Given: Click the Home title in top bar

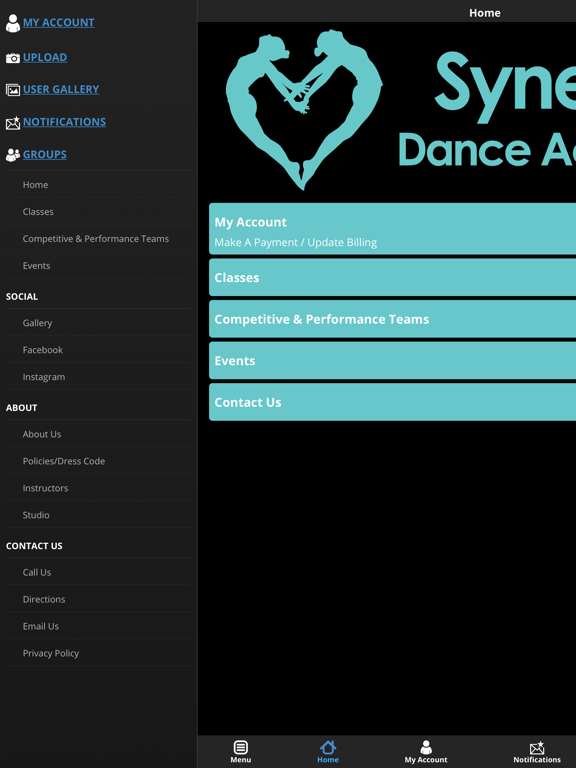Looking at the screenshot, I should 484,13.
